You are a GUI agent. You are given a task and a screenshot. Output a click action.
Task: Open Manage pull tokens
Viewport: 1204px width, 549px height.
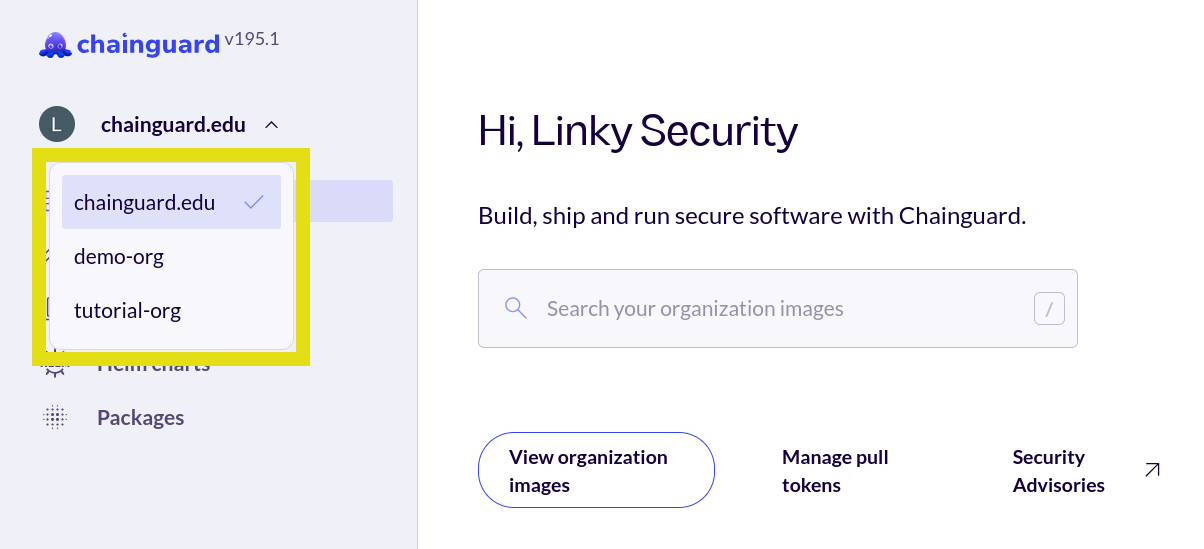pyautogui.click(x=835, y=471)
